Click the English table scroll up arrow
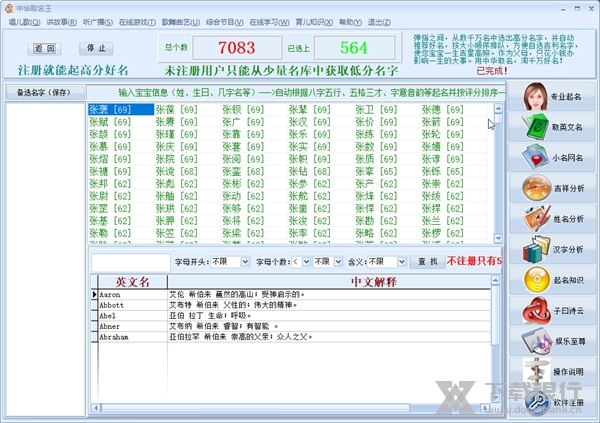The image size is (600, 423). 495,281
